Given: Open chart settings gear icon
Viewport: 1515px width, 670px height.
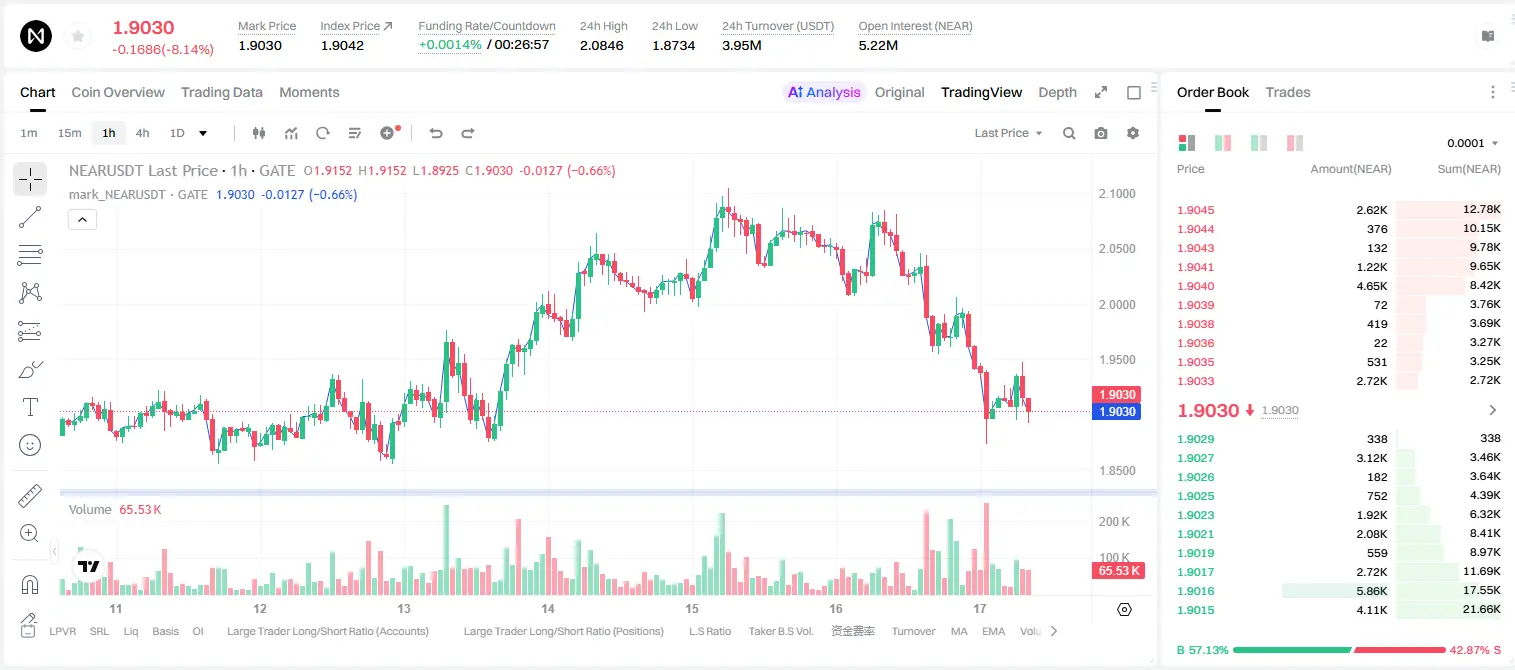Looking at the screenshot, I should point(1133,133).
